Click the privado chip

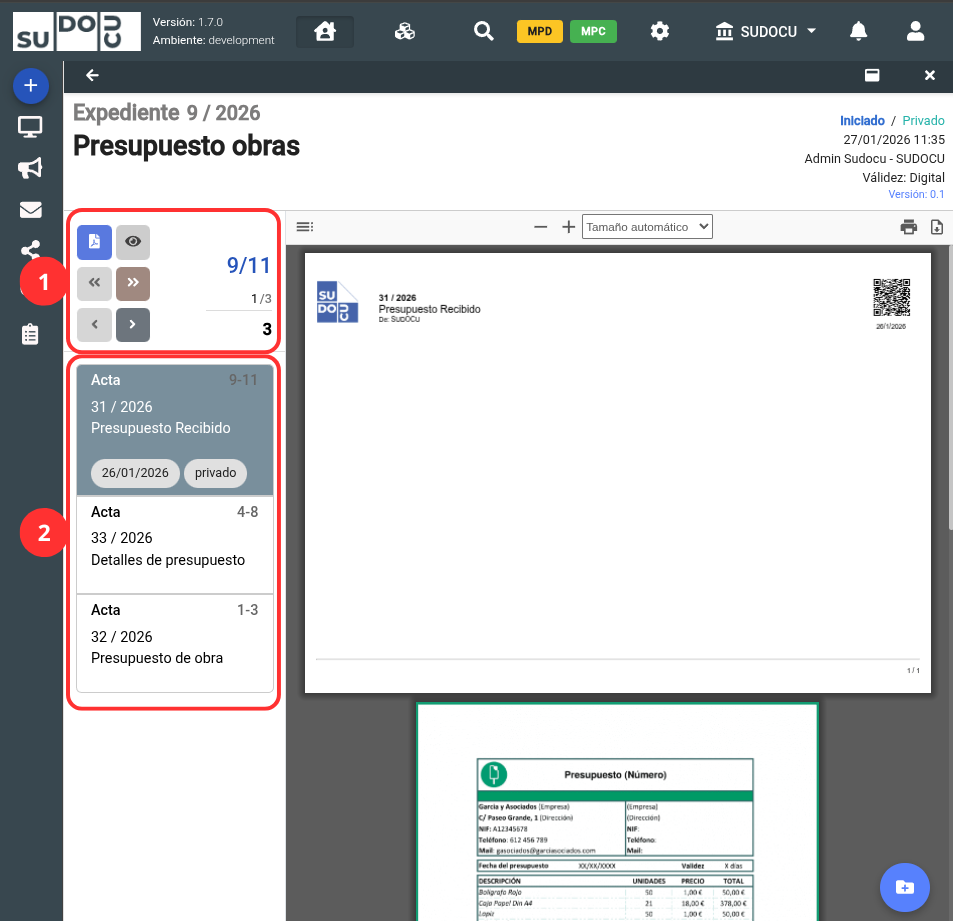(215, 473)
